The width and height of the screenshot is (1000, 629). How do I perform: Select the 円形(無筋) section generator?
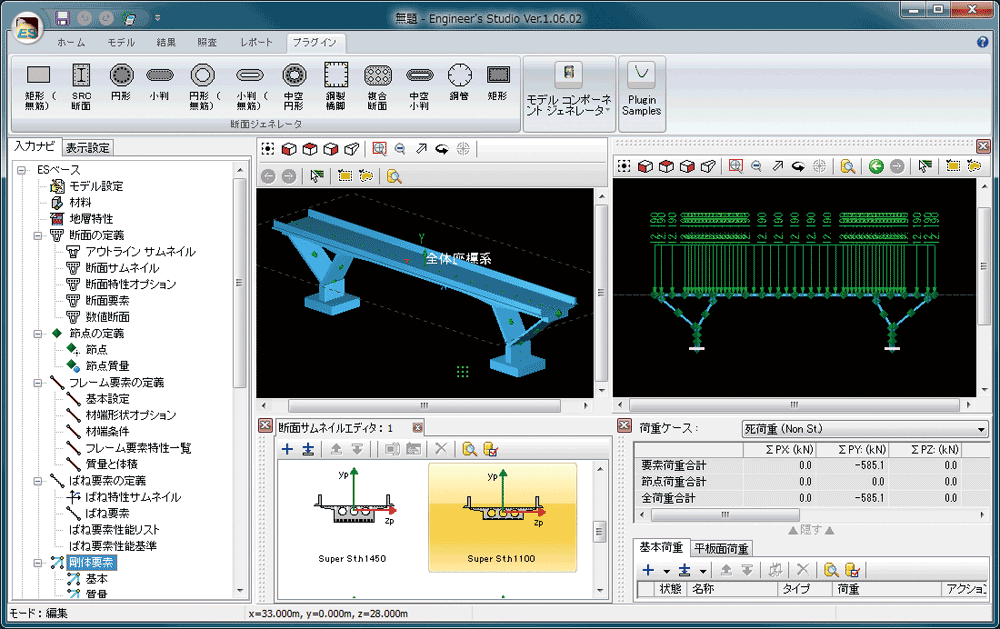(203, 86)
